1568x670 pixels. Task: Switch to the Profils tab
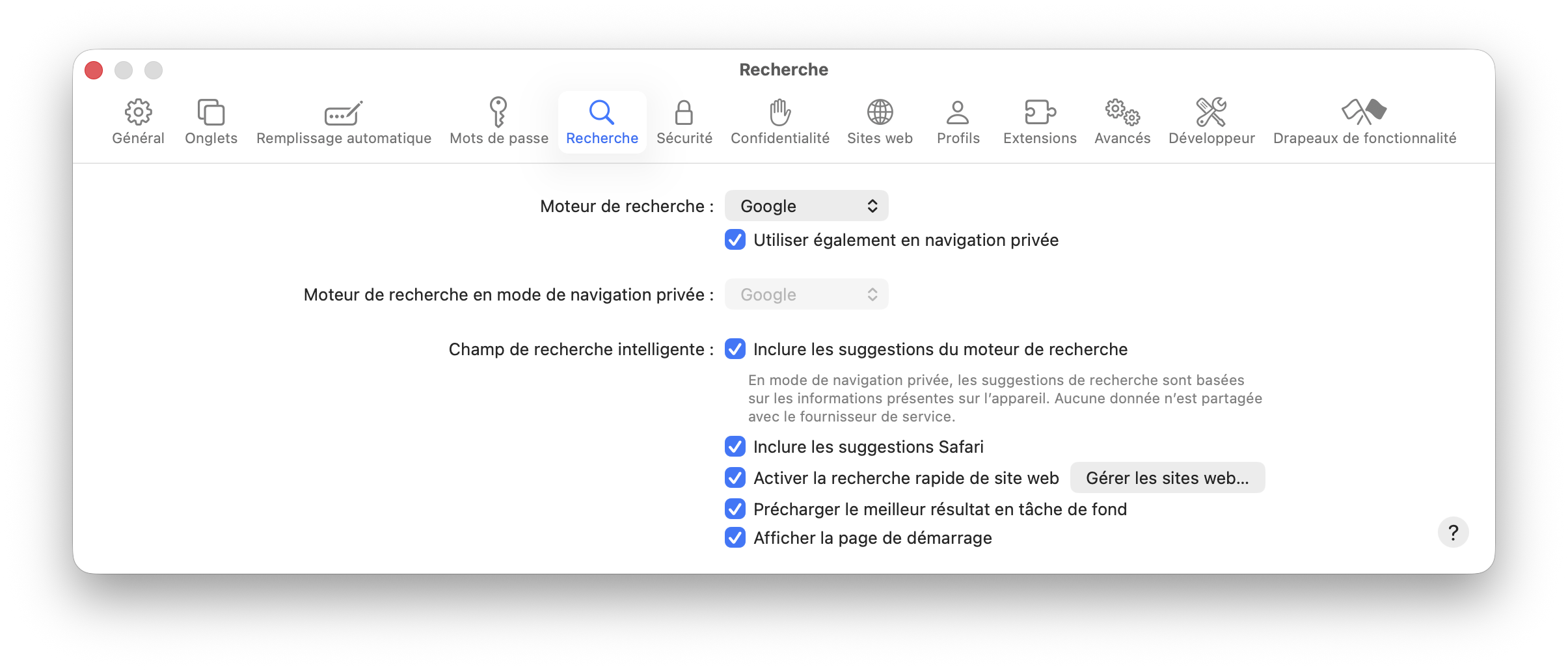958,122
